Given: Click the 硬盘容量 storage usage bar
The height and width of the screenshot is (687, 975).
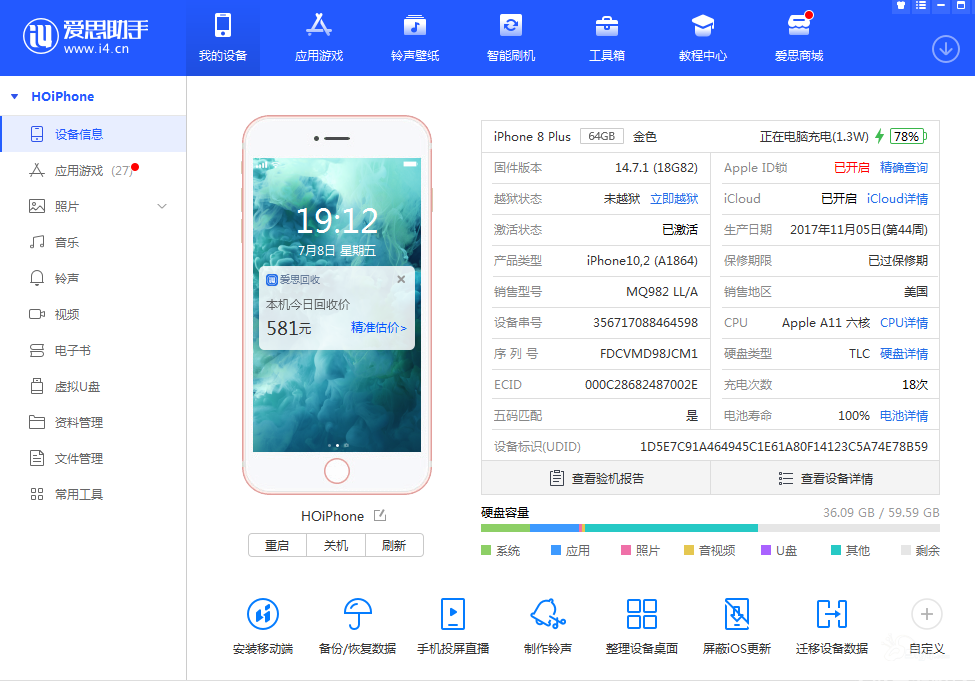Looking at the screenshot, I should [x=710, y=528].
